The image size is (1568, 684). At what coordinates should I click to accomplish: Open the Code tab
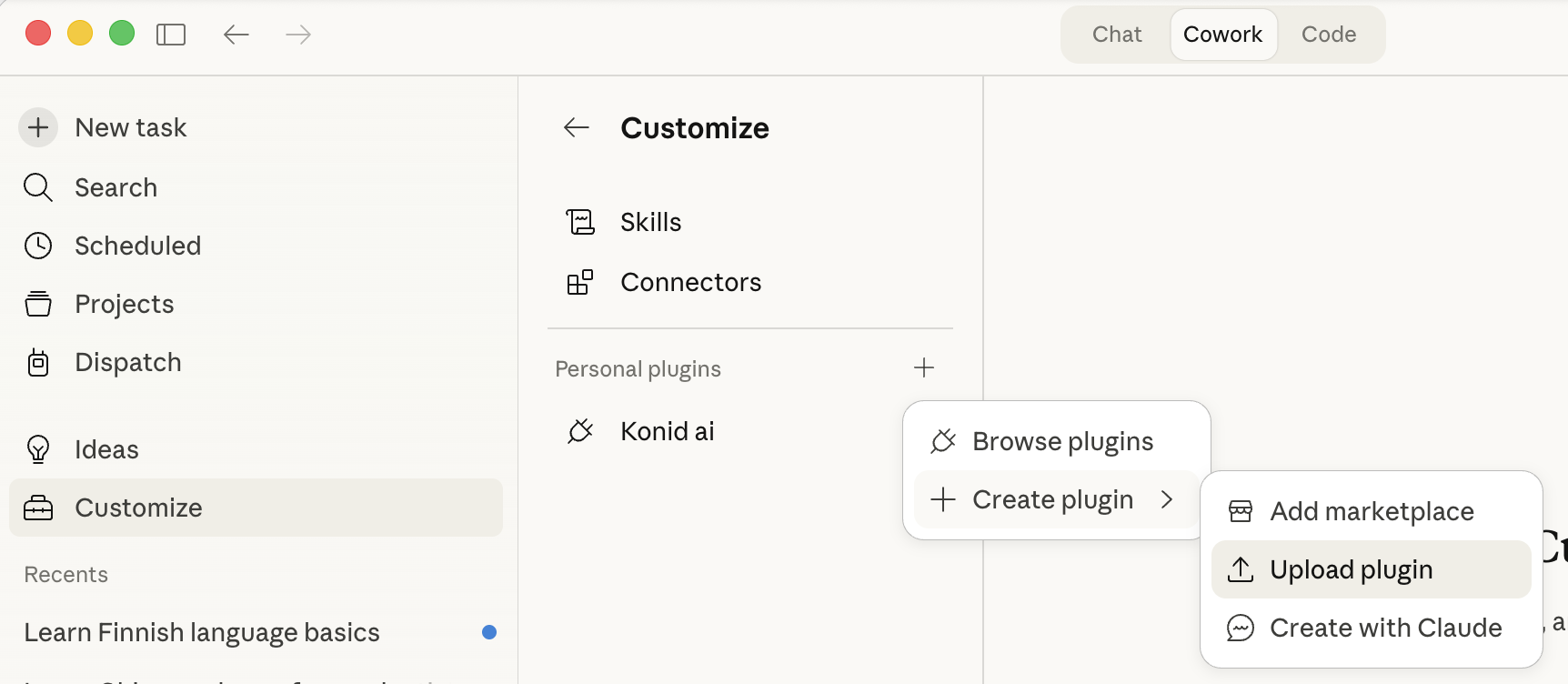point(1329,35)
